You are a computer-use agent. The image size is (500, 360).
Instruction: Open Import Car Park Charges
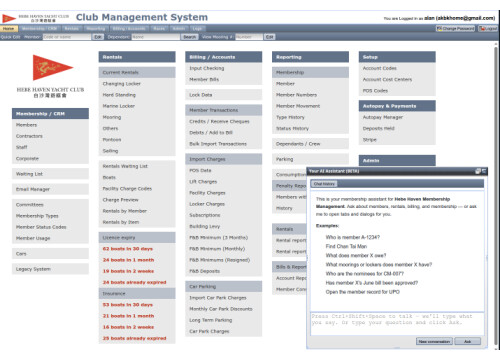(x=218, y=298)
